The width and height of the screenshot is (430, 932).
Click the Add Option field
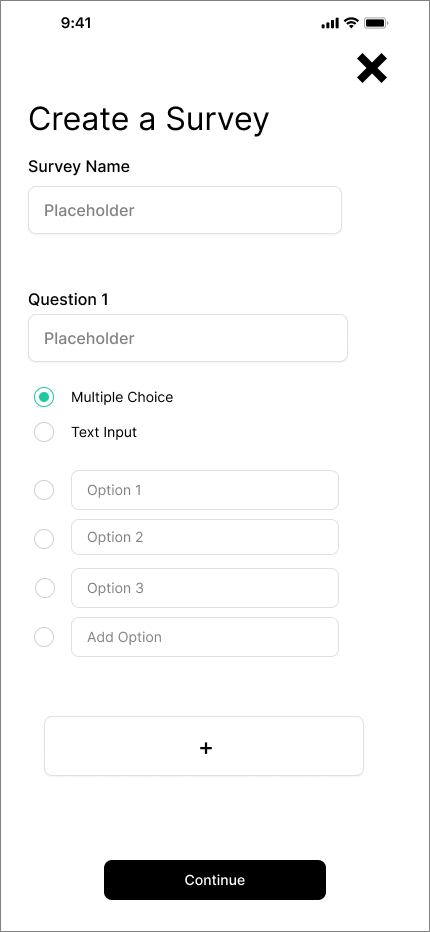pos(205,637)
